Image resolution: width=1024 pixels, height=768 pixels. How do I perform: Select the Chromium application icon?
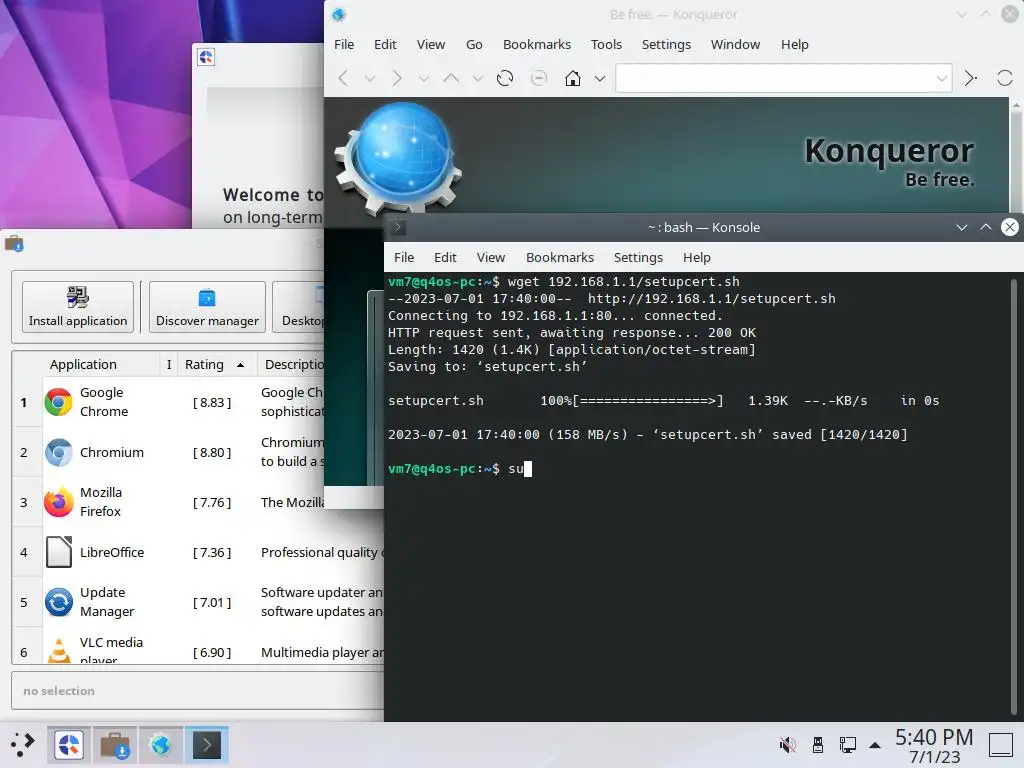(x=59, y=453)
